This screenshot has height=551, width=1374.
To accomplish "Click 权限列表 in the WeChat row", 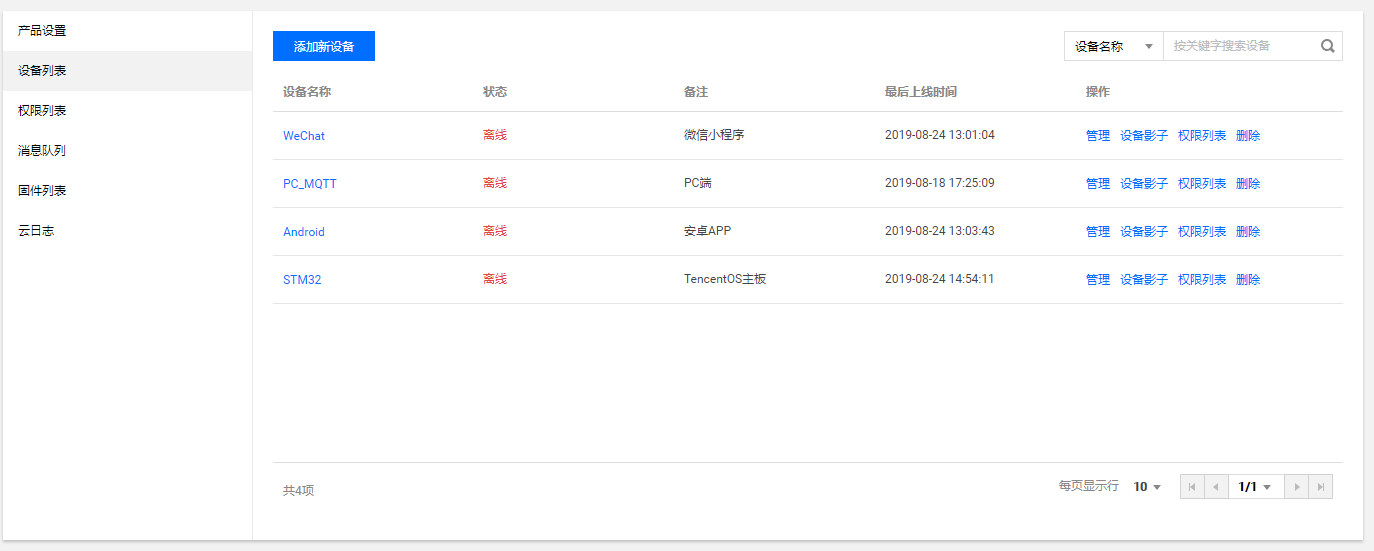I will coord(1202,136).
